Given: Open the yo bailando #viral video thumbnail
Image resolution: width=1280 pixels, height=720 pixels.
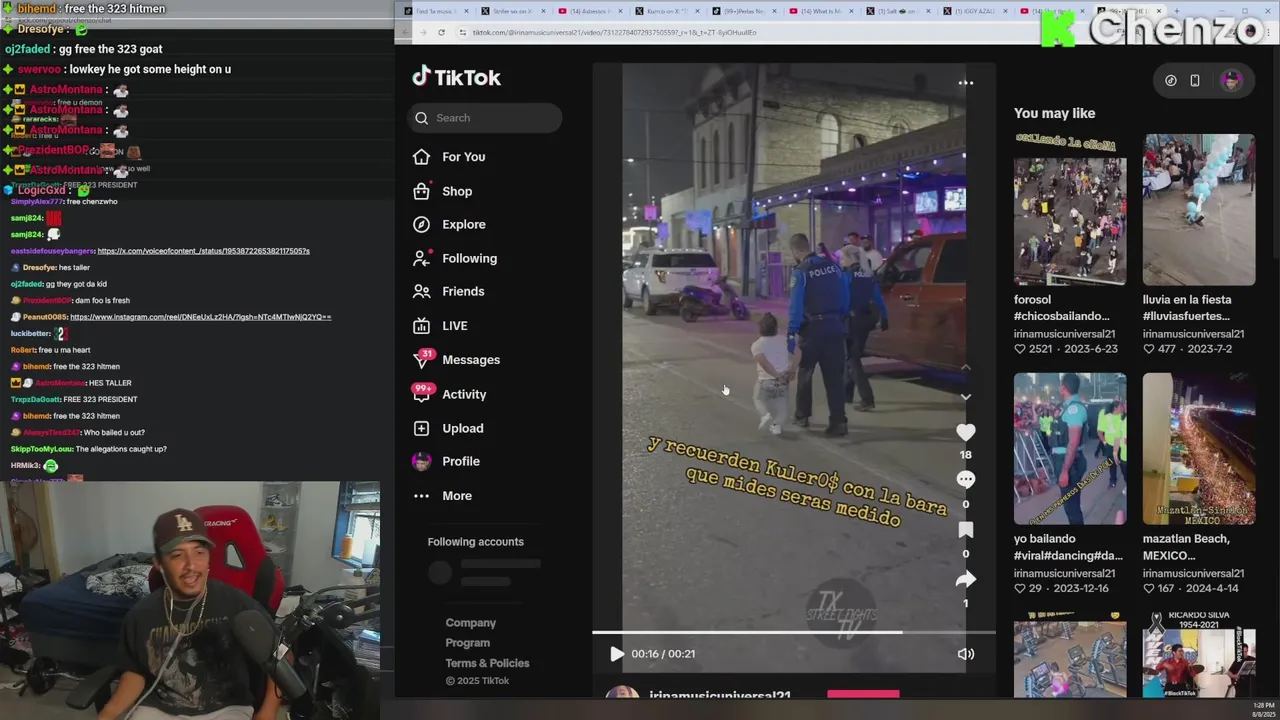Looking at the screenshot, I should pos(1069,449).
